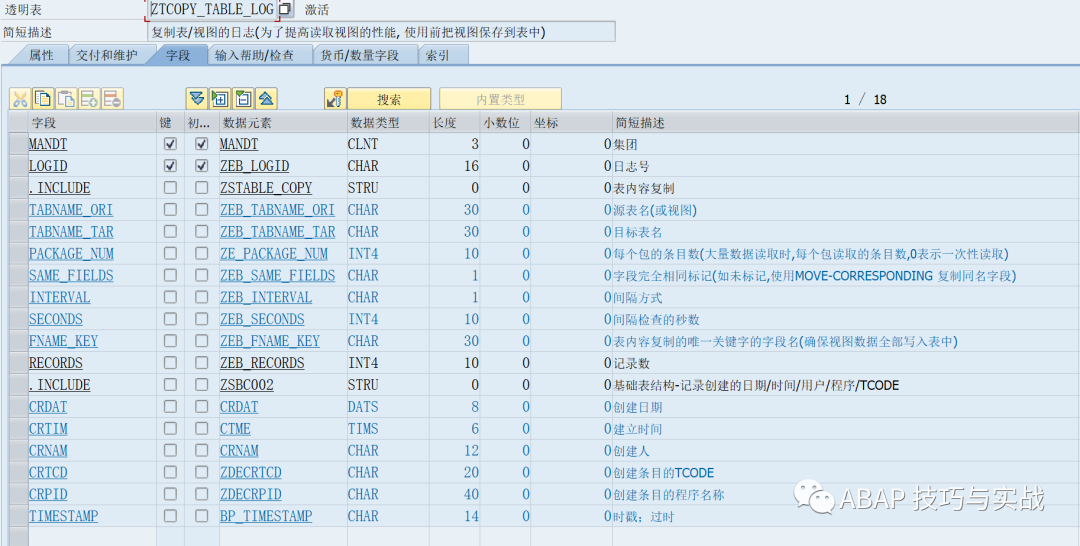Viewport: 1080px width, 546px height.
Task: Check the Key checkbox for TIMESTAMP
Action: coord(170,516)
